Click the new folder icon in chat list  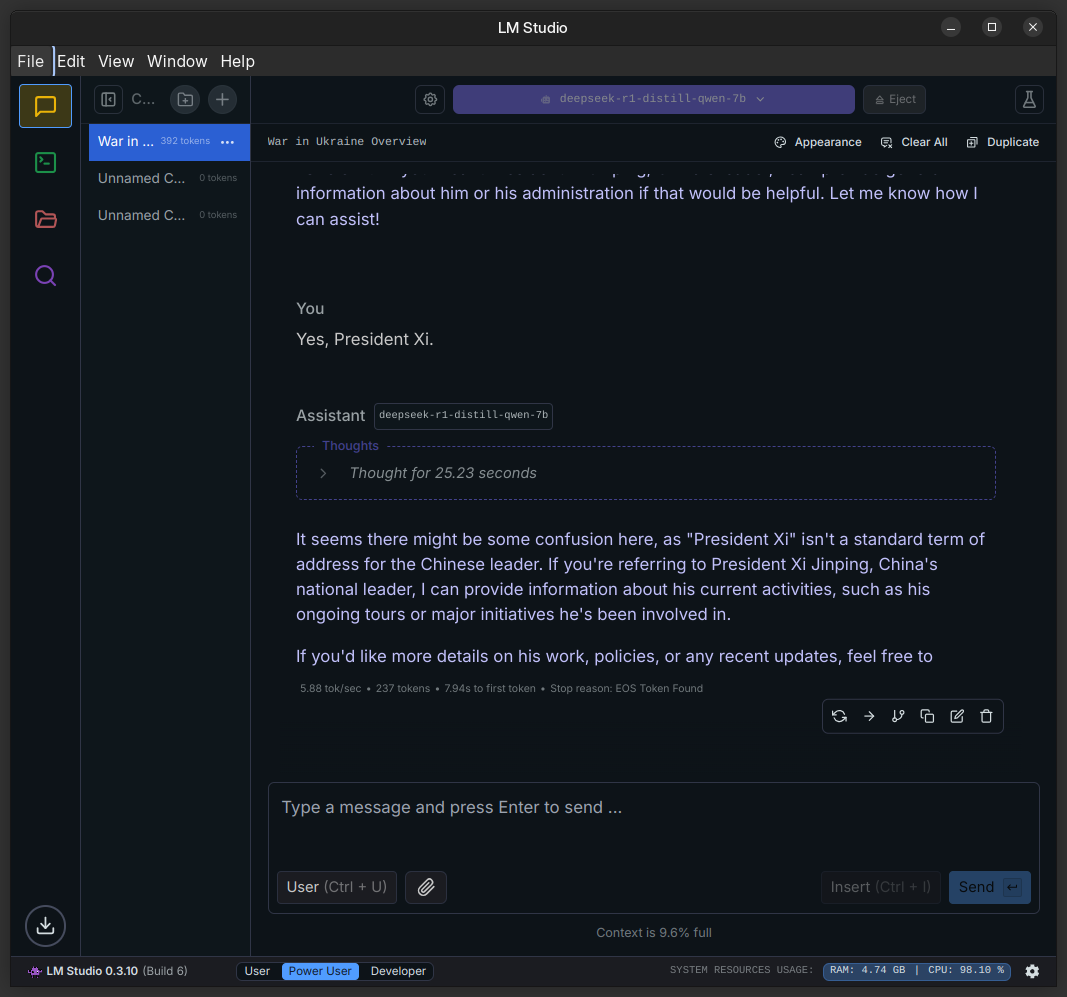pos(184,99)
